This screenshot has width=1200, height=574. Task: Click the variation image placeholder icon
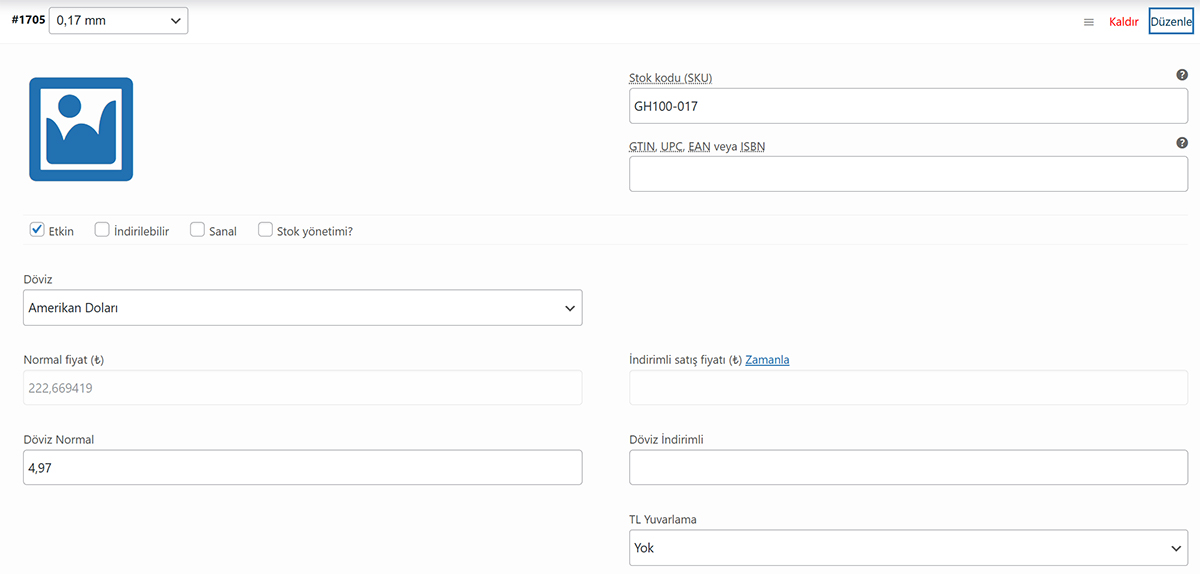coord(81,129)
